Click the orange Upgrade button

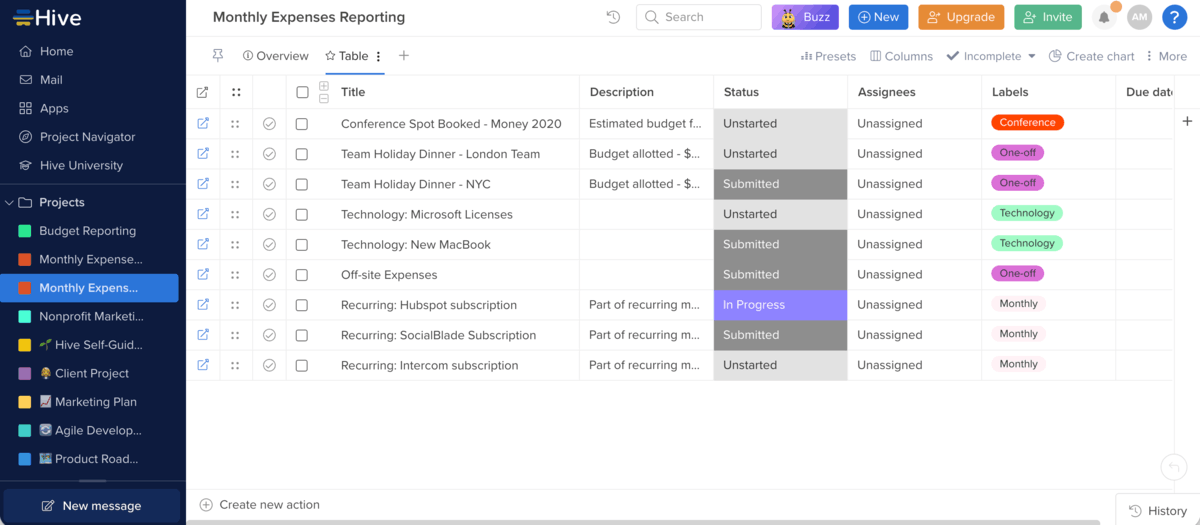point(961,17)
